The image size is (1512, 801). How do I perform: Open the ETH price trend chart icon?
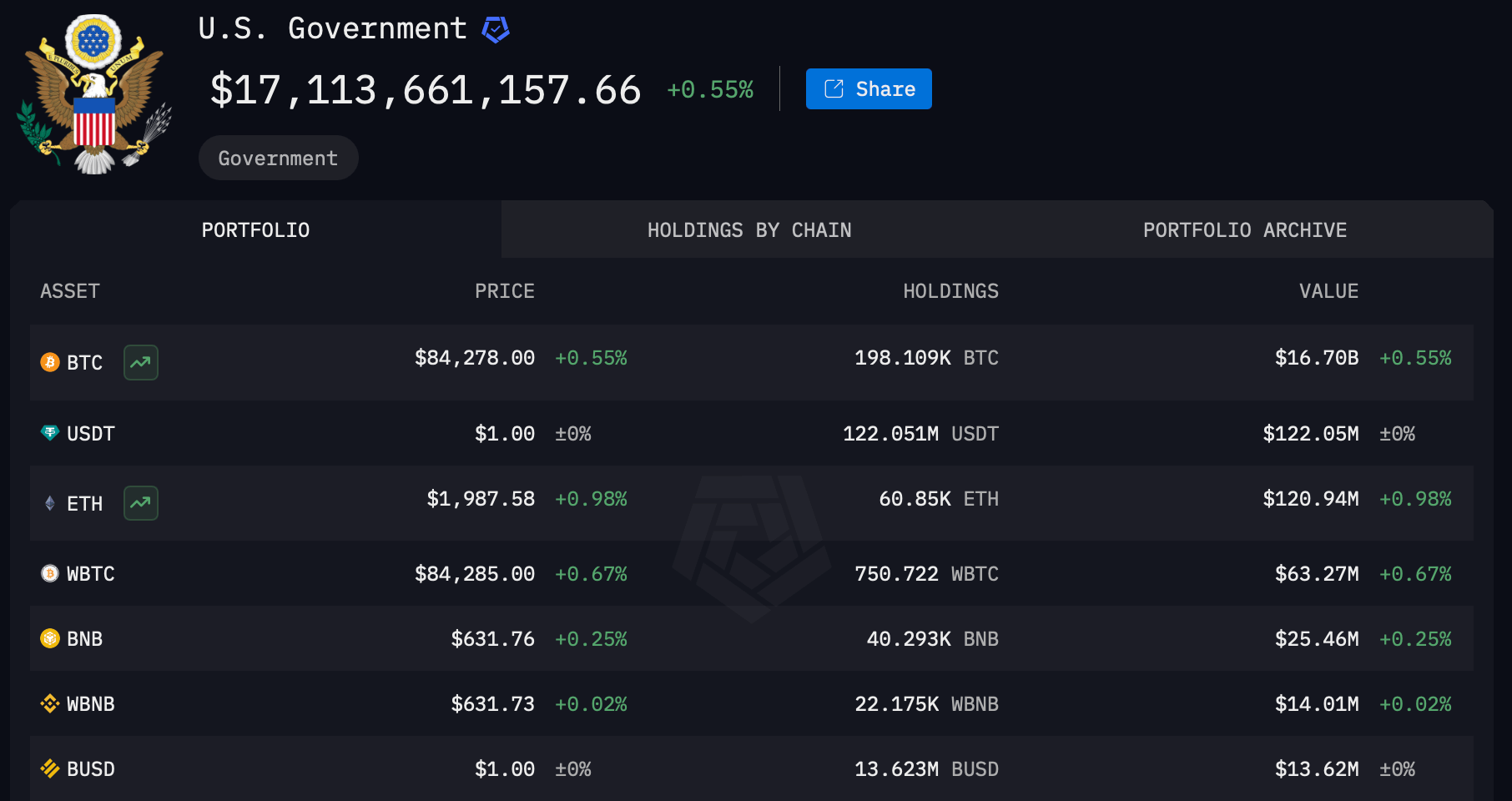[141, 503]
